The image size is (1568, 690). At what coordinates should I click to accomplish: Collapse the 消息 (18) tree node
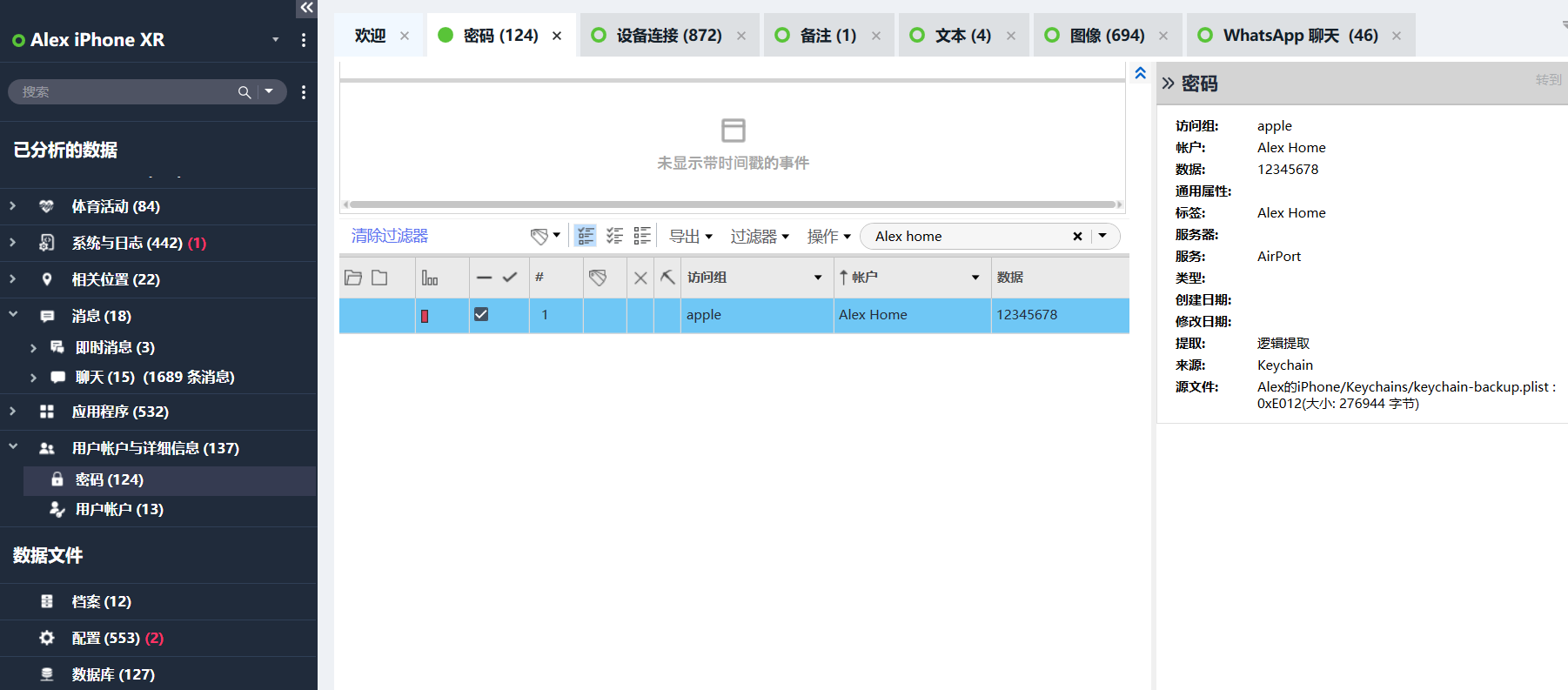coord(13,314)
